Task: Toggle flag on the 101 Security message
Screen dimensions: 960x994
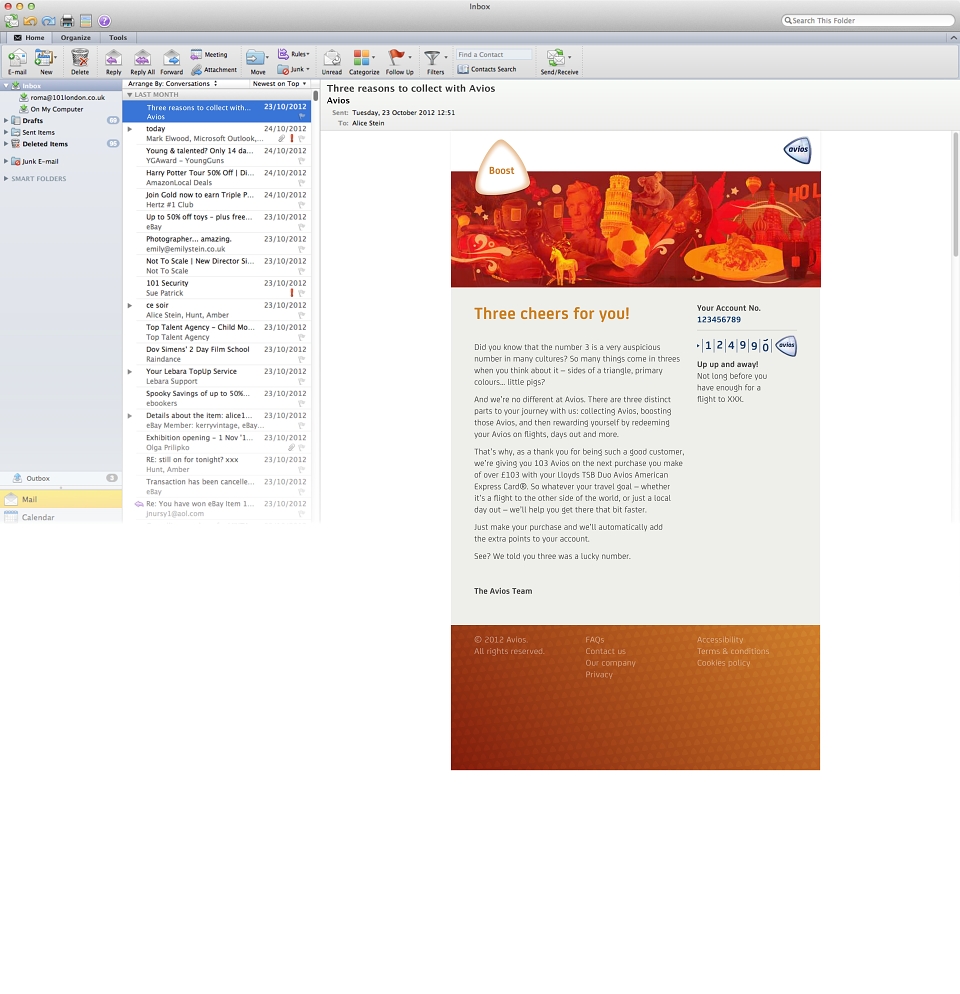Action: pos(302,294)
